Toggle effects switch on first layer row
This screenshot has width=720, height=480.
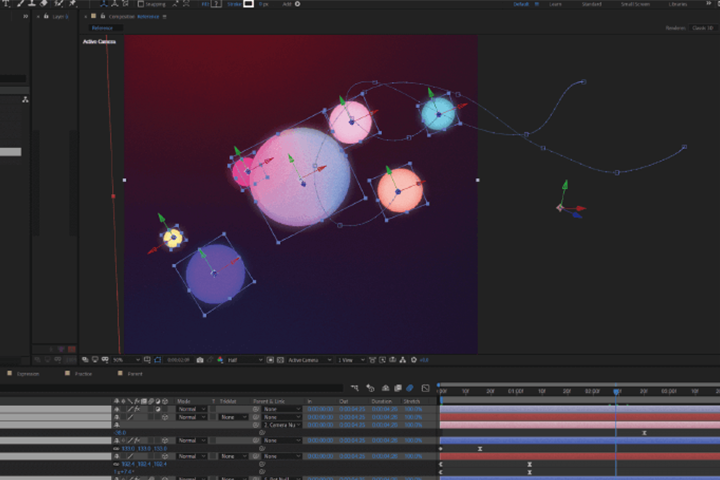point(137,409)
